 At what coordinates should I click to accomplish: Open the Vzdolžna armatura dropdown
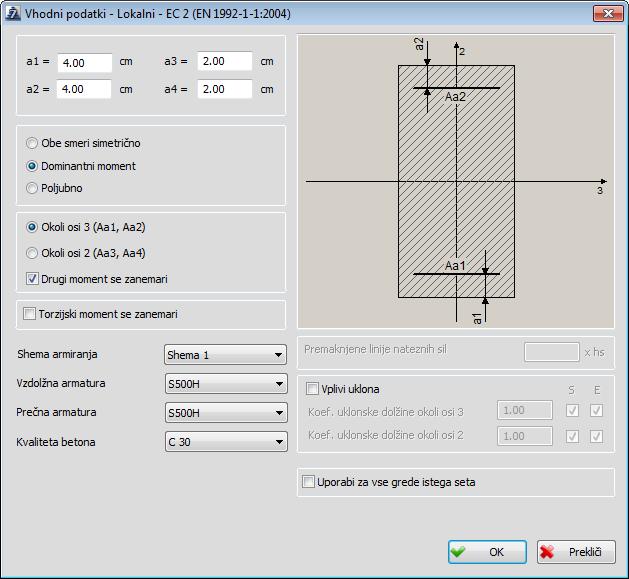click(226, 384)
